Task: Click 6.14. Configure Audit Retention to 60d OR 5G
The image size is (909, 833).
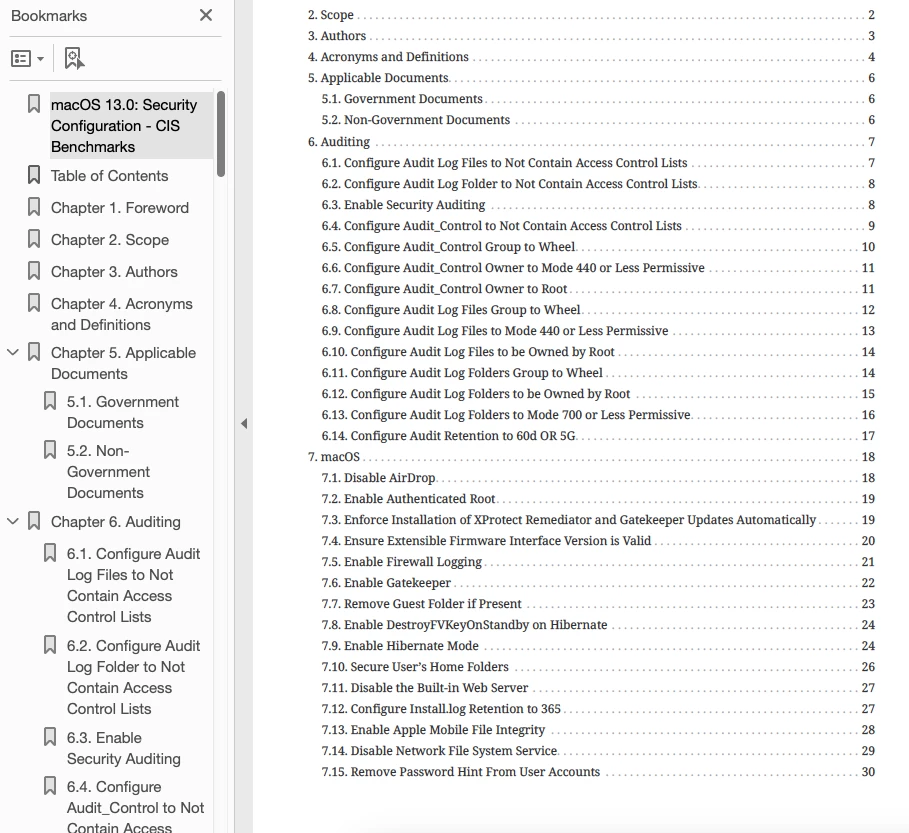Action: tap(449, 436)
